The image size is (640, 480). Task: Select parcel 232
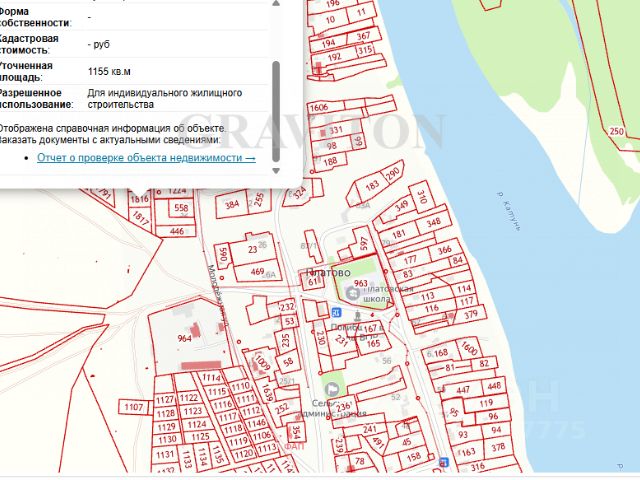click(x=287, y=307)
